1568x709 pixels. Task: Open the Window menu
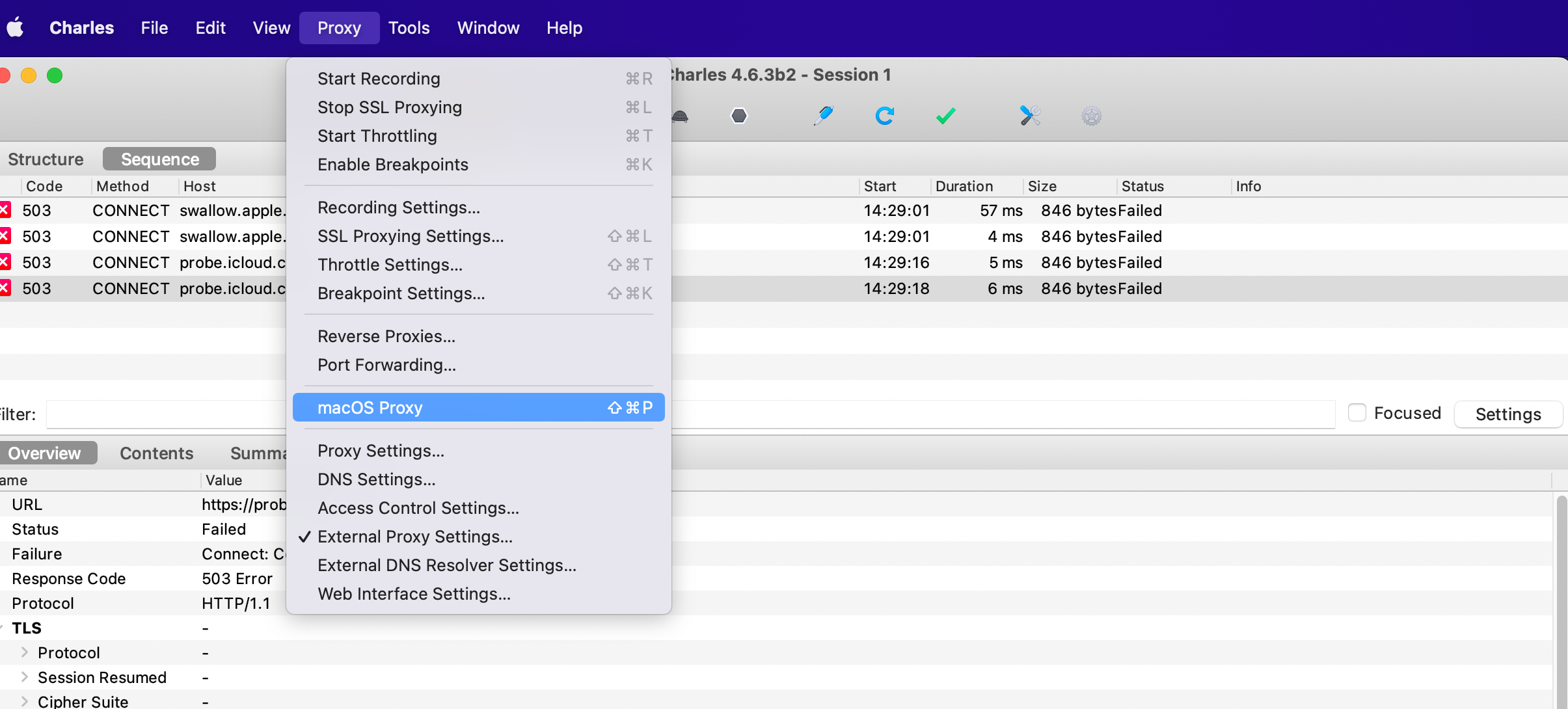pos(489,28)
